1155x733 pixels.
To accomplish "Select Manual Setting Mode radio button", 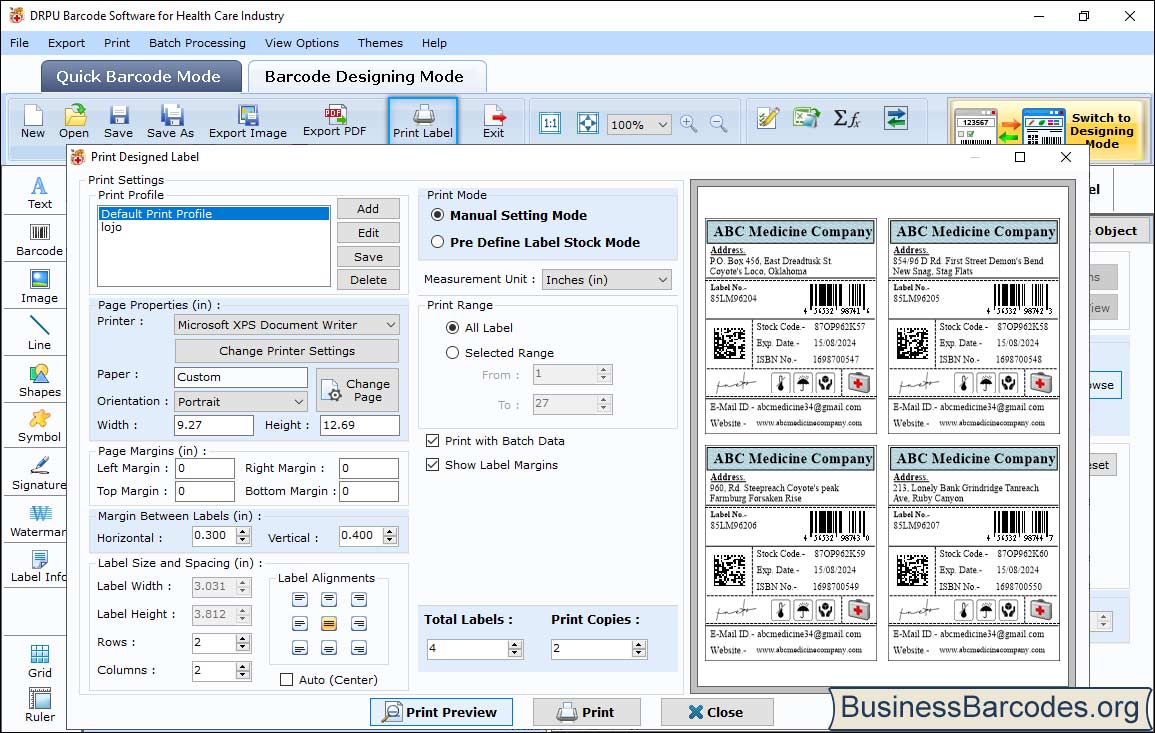I will [x=438, y=215].
